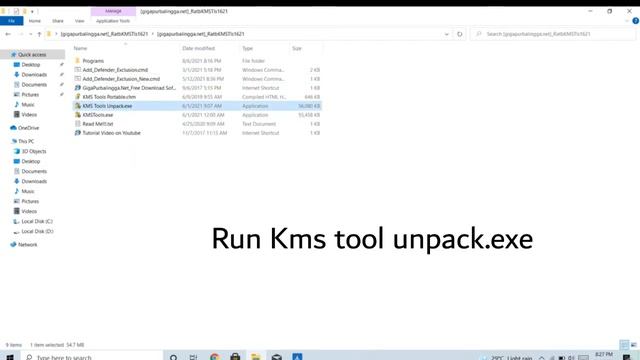
Task: Select the Read Me!!!.txt document icon
Action: point(78,124)
